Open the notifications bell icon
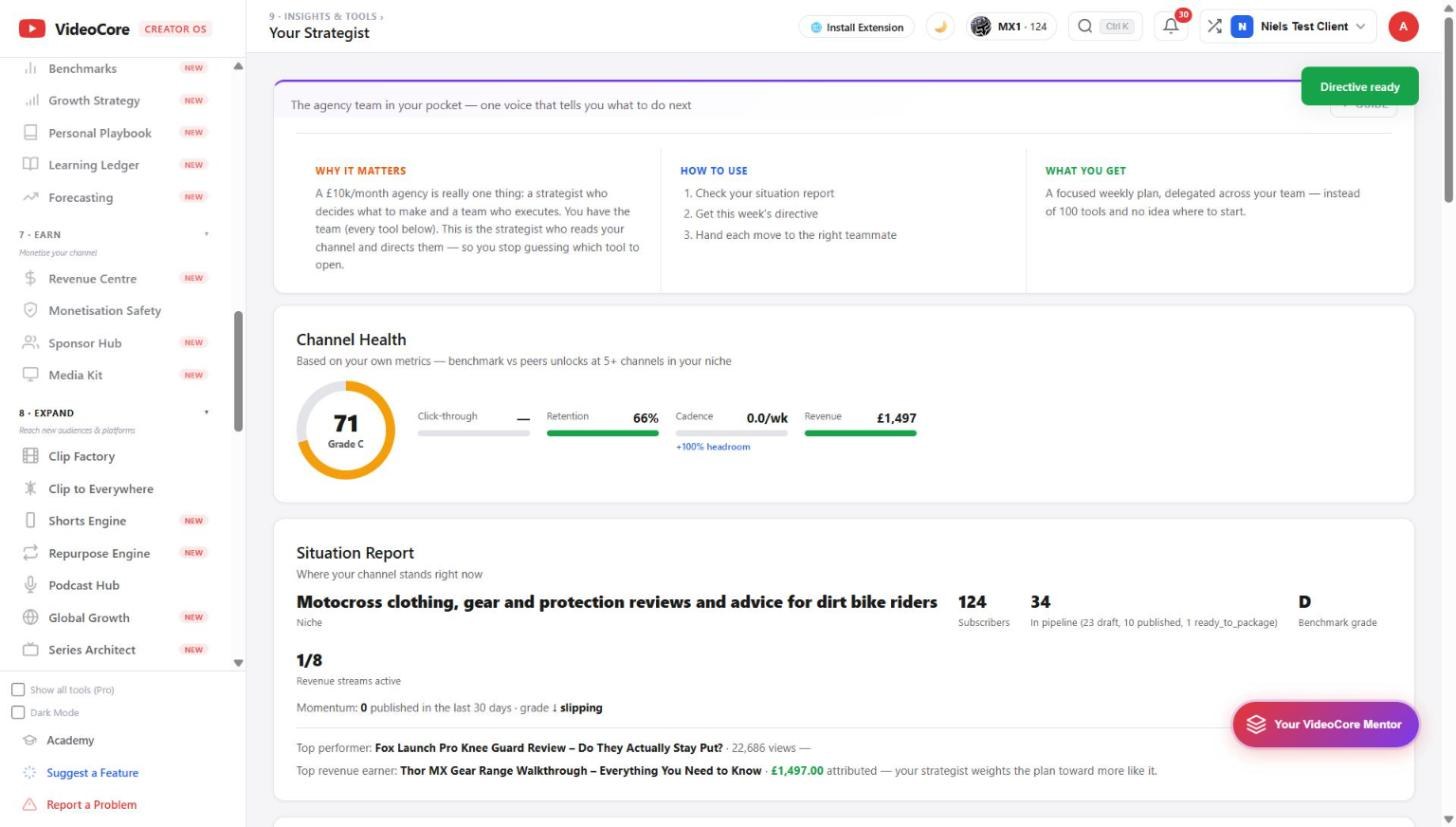The height and width of the screenshot is (827, 1456). tap(1170, 27)
